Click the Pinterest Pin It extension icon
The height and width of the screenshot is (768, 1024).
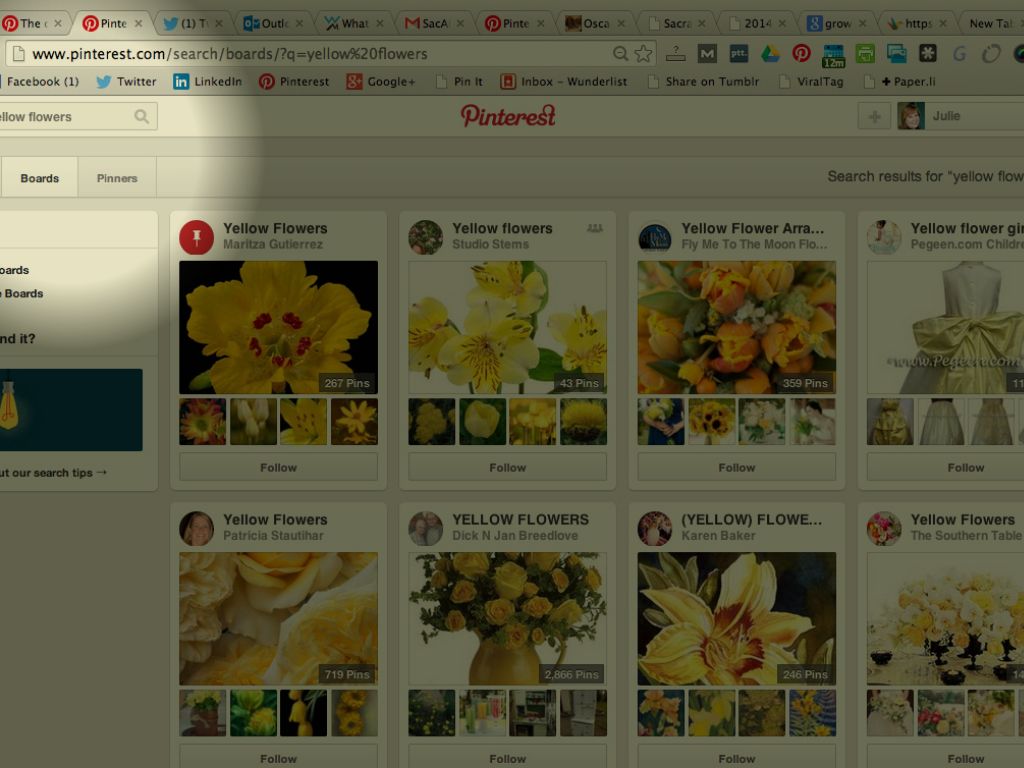point(801,54)
